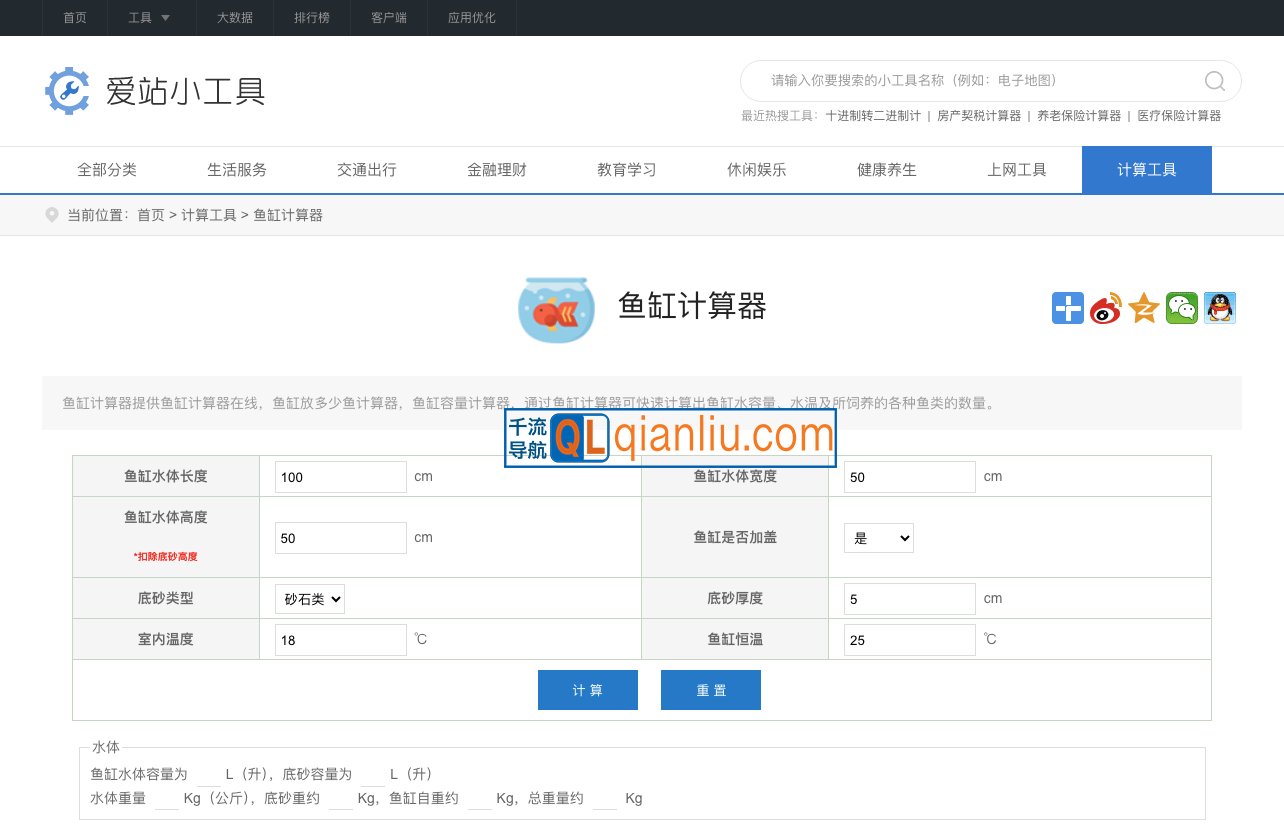This screenshot has width=1284, height=827.
Task: Click the fish bowl calculator logo icon
Action: coord(556,308)
